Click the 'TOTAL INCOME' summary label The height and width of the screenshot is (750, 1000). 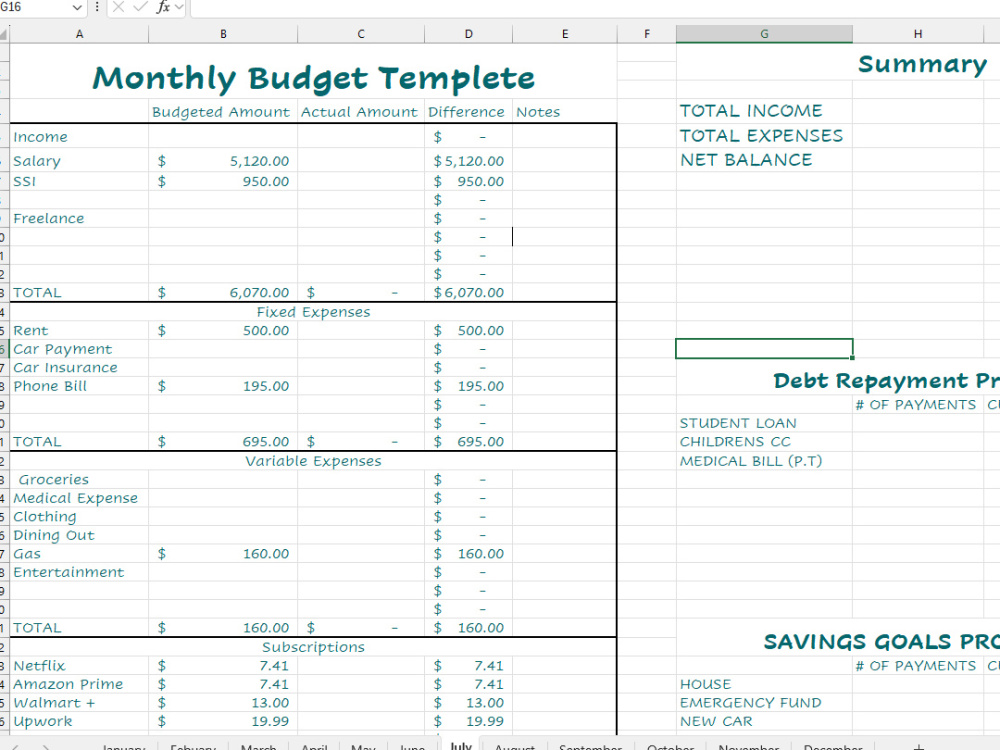click(764, 111)
